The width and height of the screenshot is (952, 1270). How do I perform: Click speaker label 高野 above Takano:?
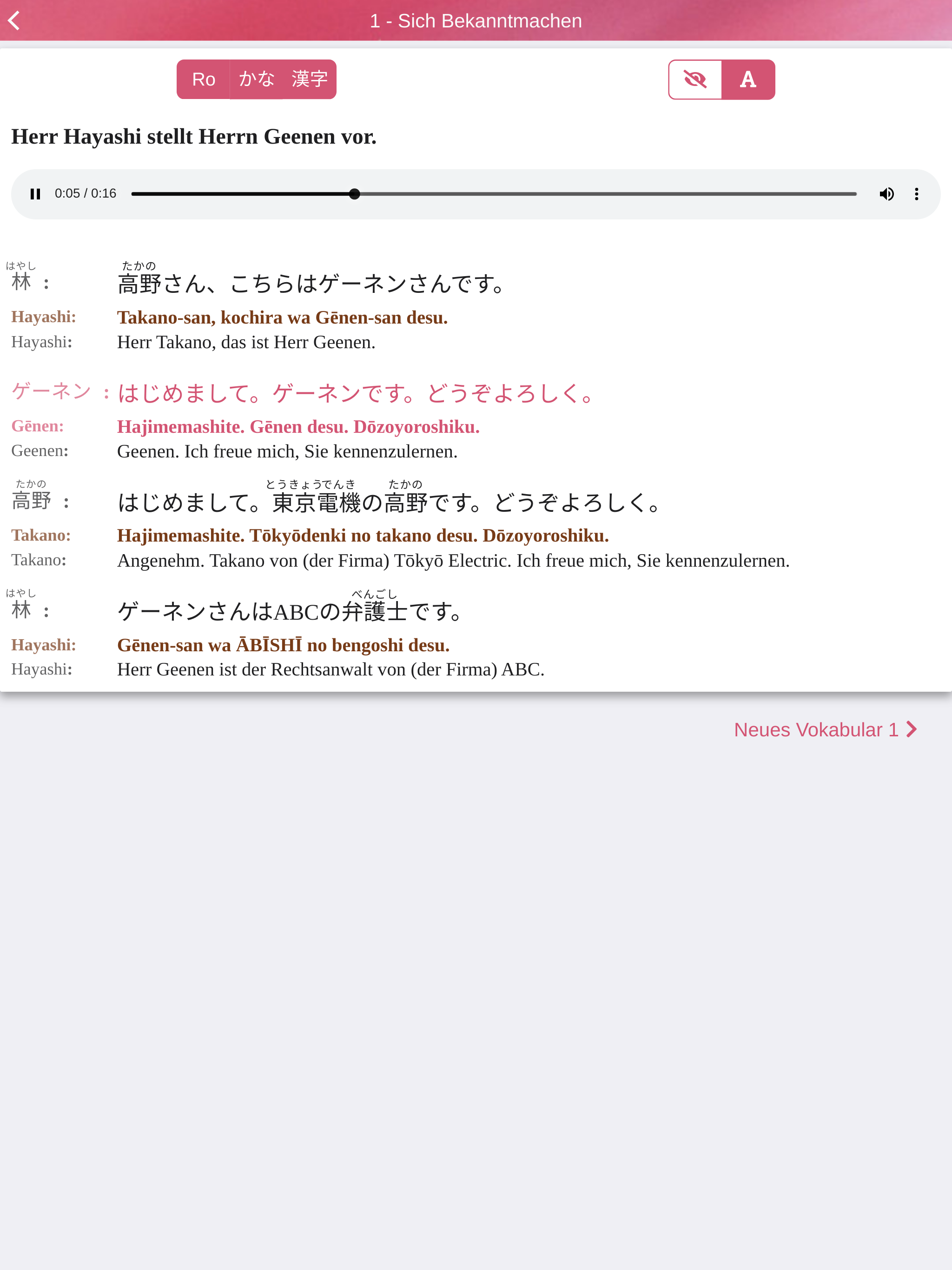tap(32, 501)
